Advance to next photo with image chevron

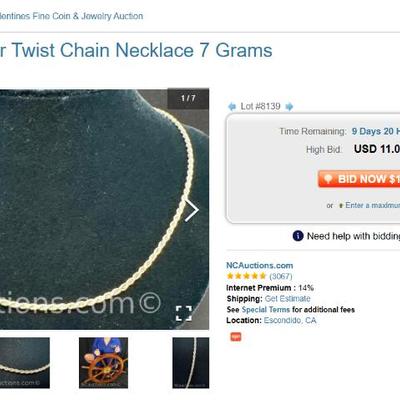(x=192, y=210)
